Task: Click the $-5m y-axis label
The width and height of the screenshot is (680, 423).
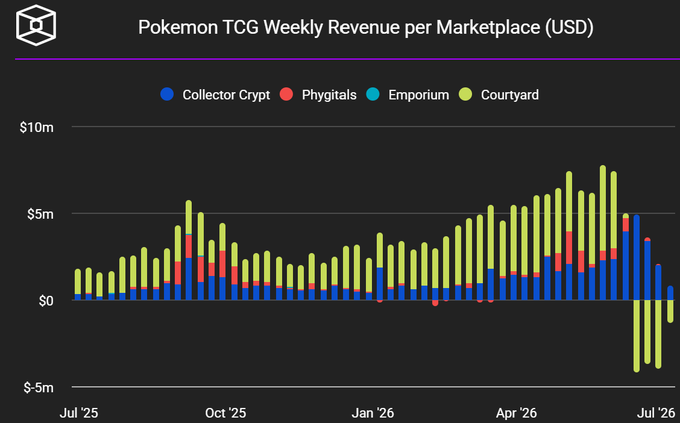Action: click(x=38, y=387)
